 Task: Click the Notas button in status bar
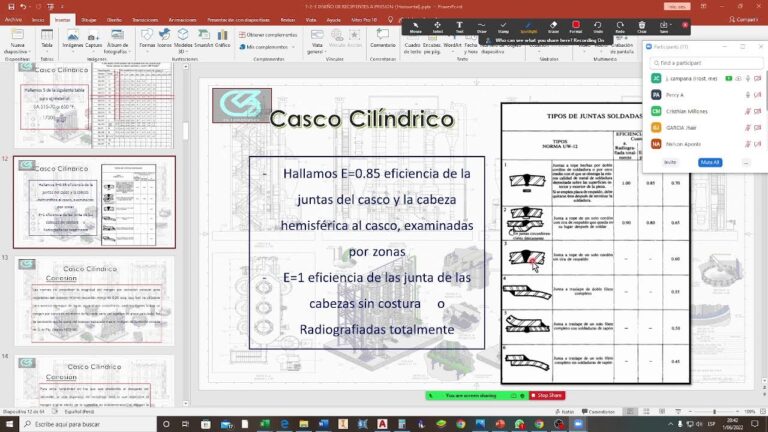click(565, 412)
